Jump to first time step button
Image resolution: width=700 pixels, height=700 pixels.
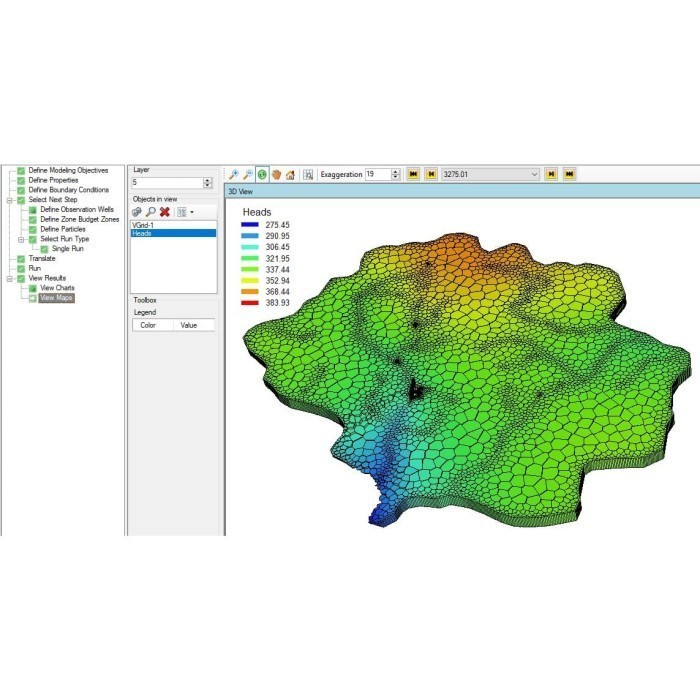click(x=412, y=174)
